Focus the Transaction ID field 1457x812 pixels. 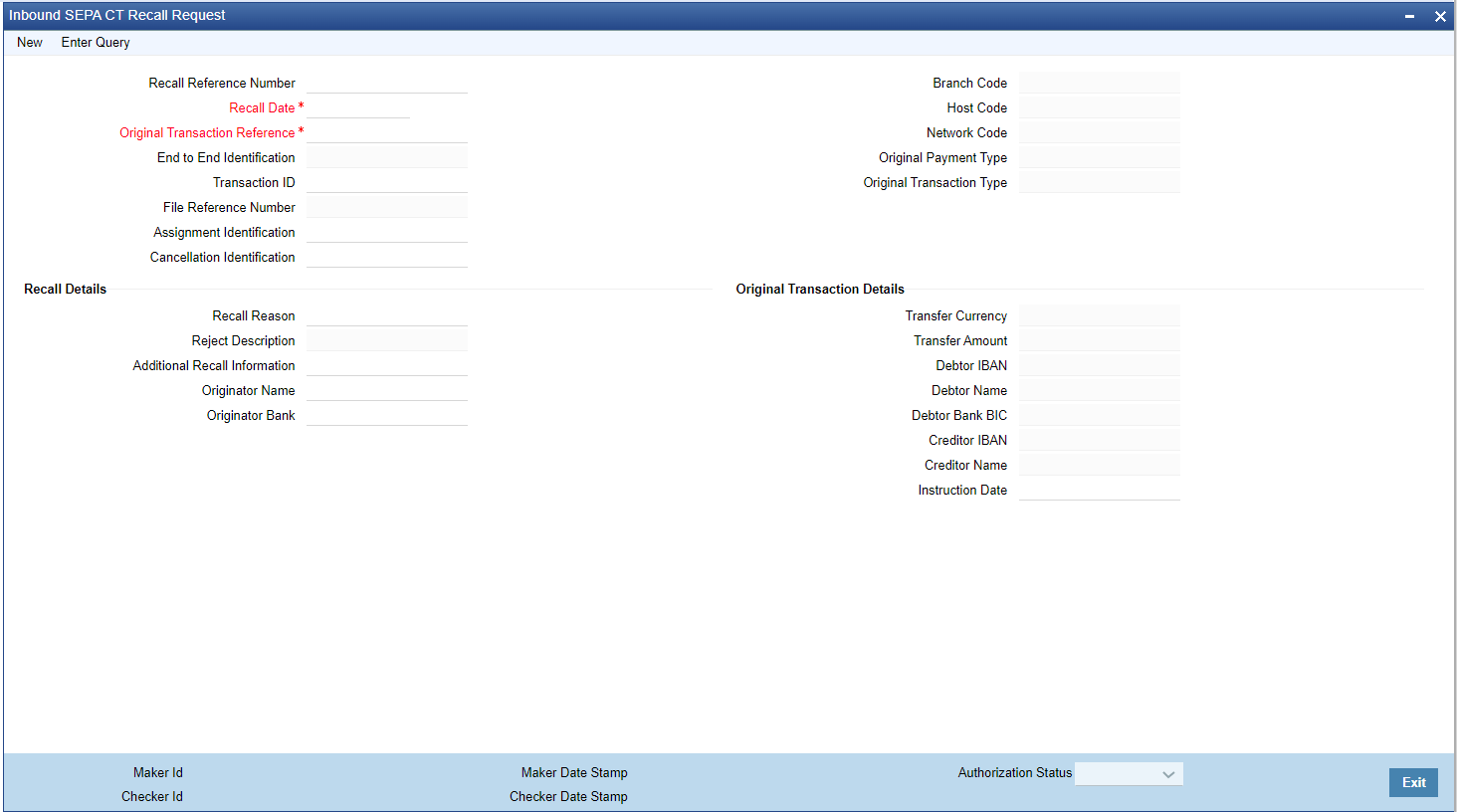387,182
